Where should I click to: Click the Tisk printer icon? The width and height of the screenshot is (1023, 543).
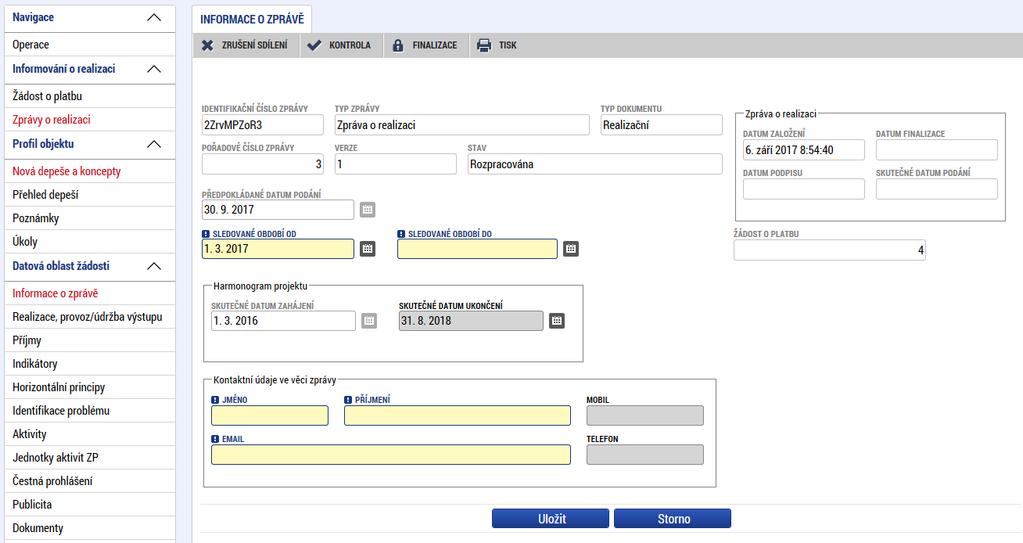coord(483,45)
